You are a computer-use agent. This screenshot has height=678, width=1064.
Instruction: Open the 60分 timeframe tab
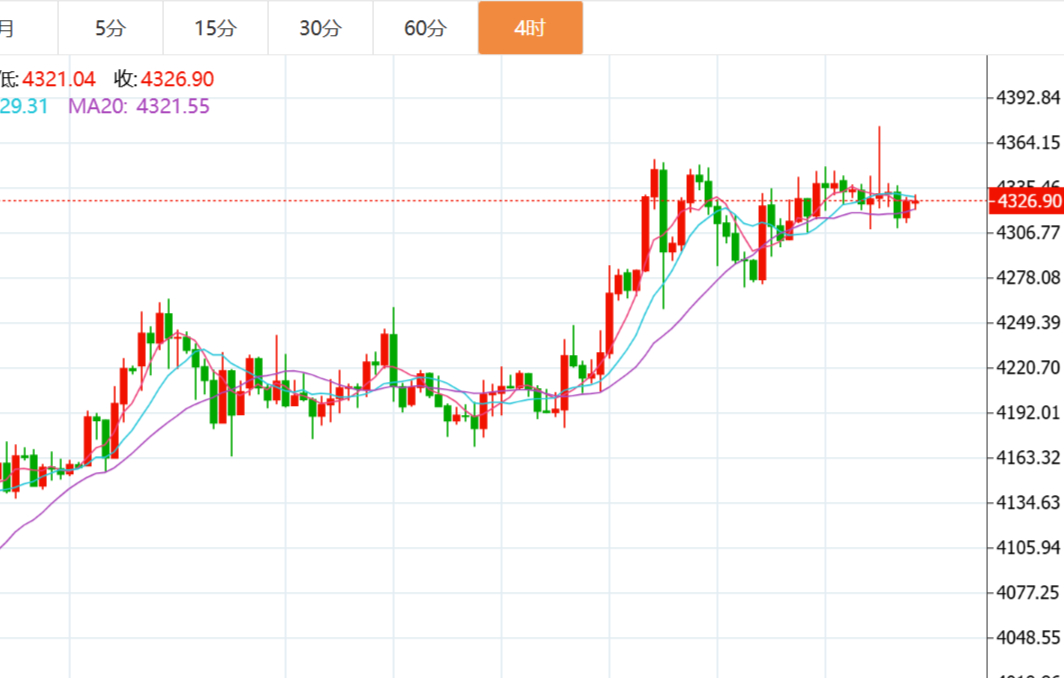pyautogui.click(x=425, y=28)
